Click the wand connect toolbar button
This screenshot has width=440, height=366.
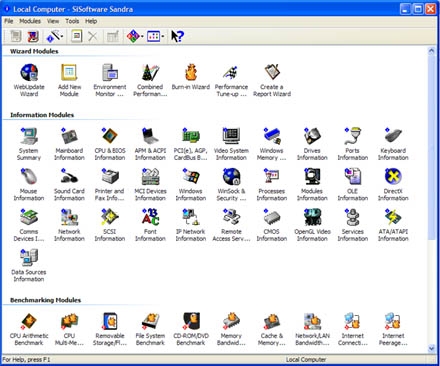(53, 36)
